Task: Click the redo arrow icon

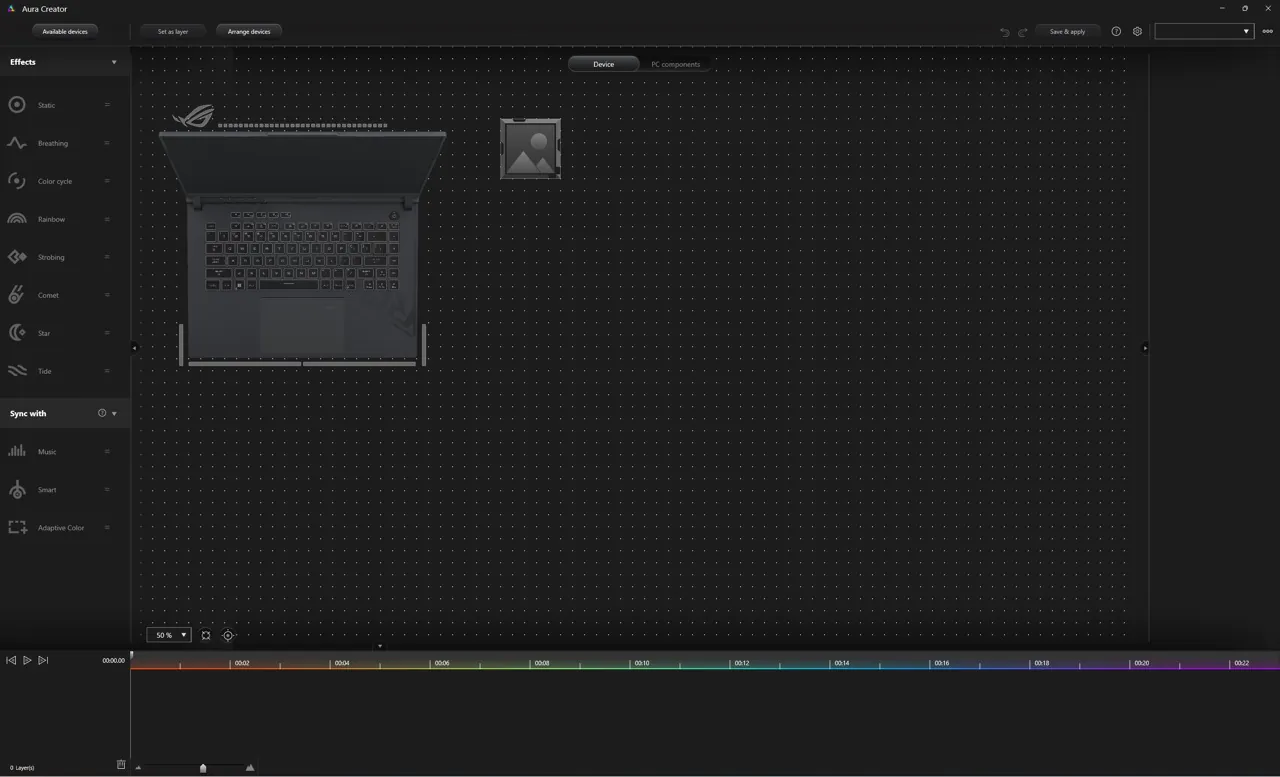Action: [x=1023, y=32]
